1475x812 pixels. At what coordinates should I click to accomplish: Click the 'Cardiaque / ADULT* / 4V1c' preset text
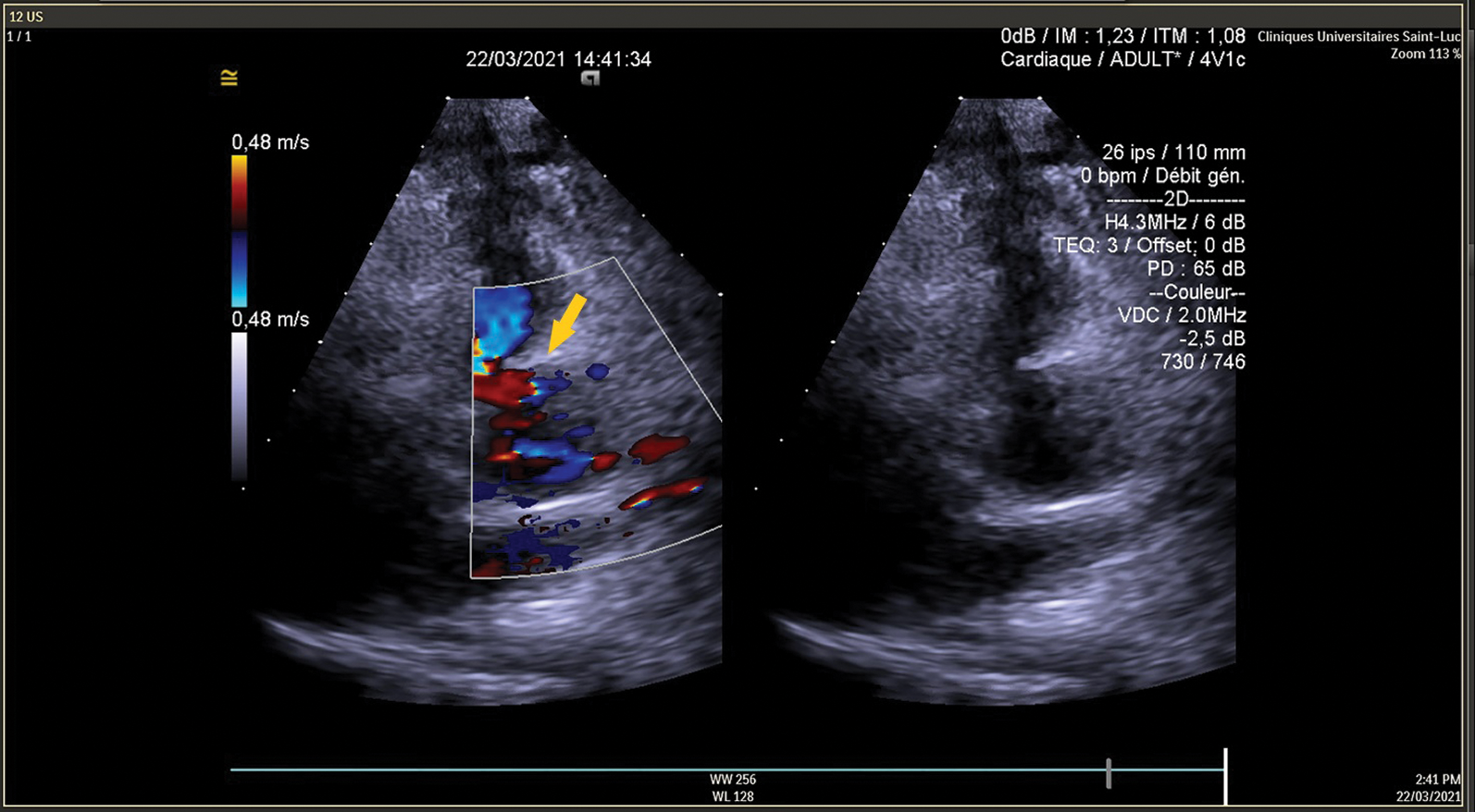1122,60
